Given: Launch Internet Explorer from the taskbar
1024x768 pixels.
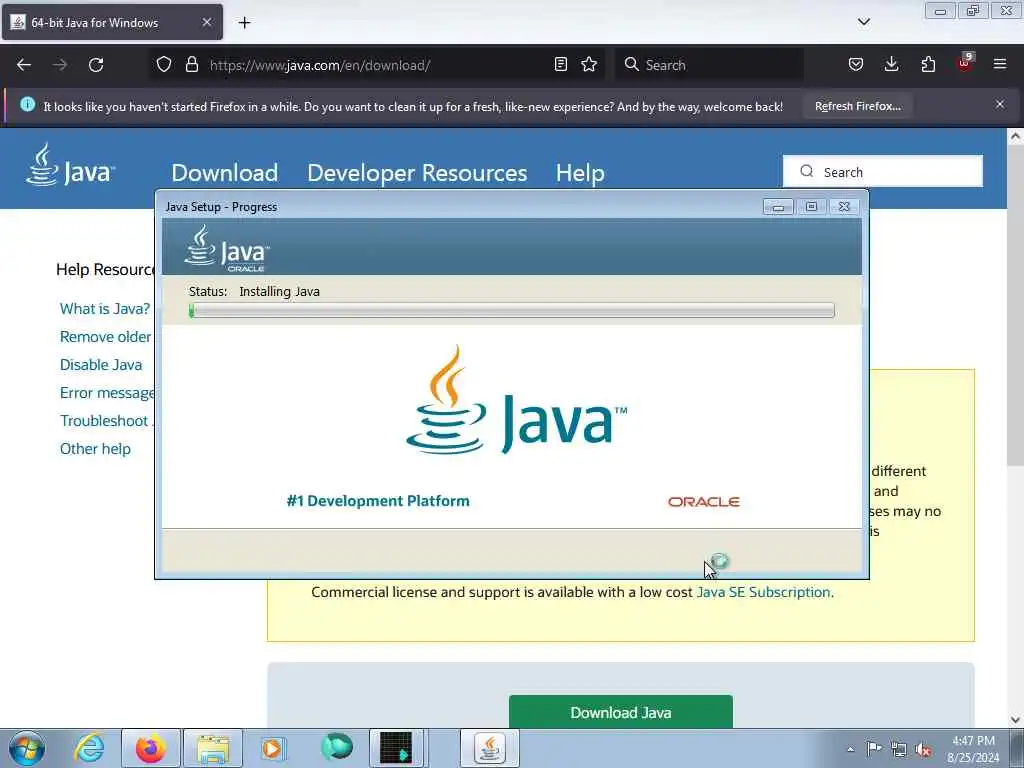Looking at the screenshot, I should pyautogui.click(x=89, y=748).
